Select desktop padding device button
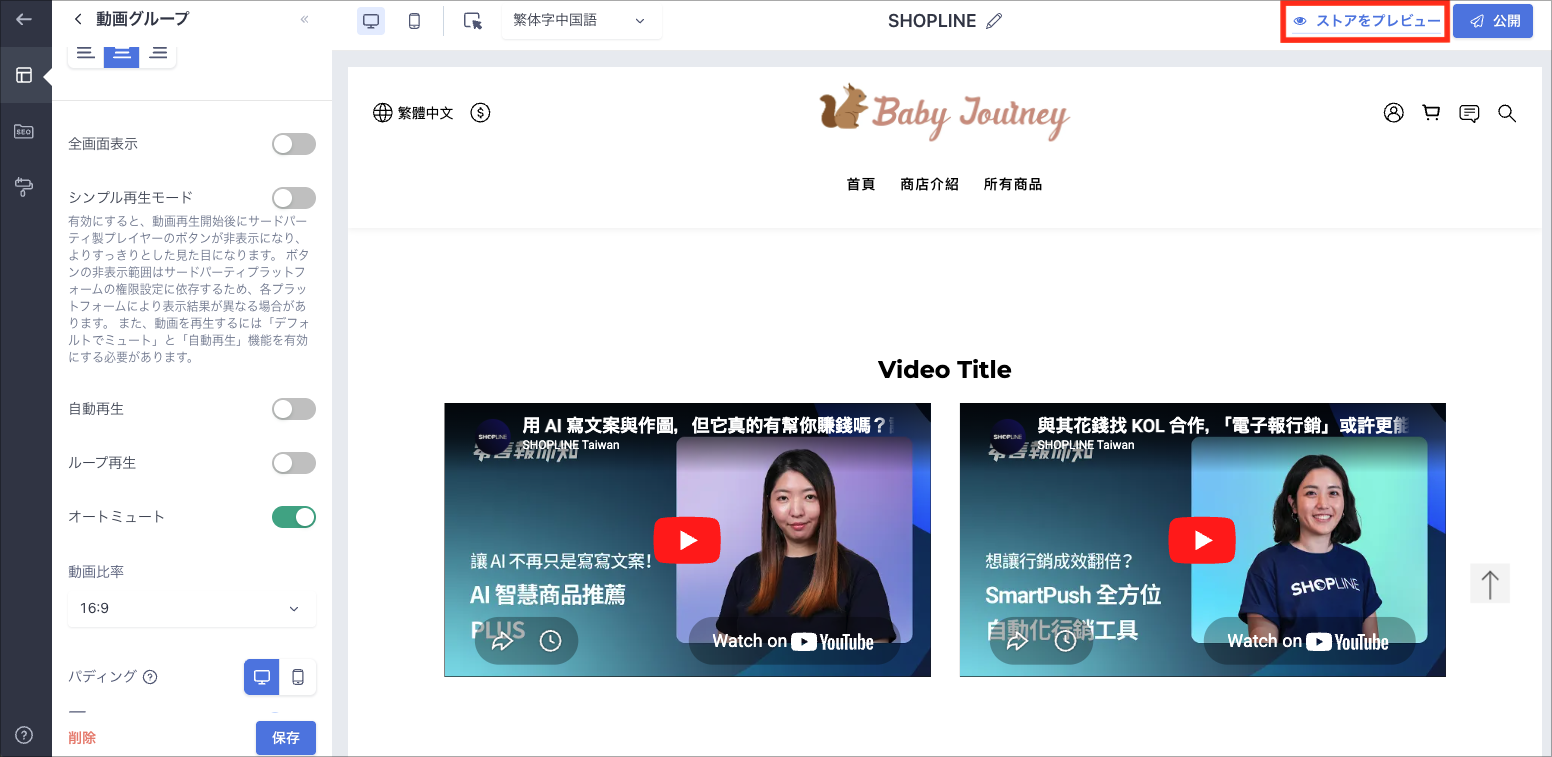 click(262, 677)
